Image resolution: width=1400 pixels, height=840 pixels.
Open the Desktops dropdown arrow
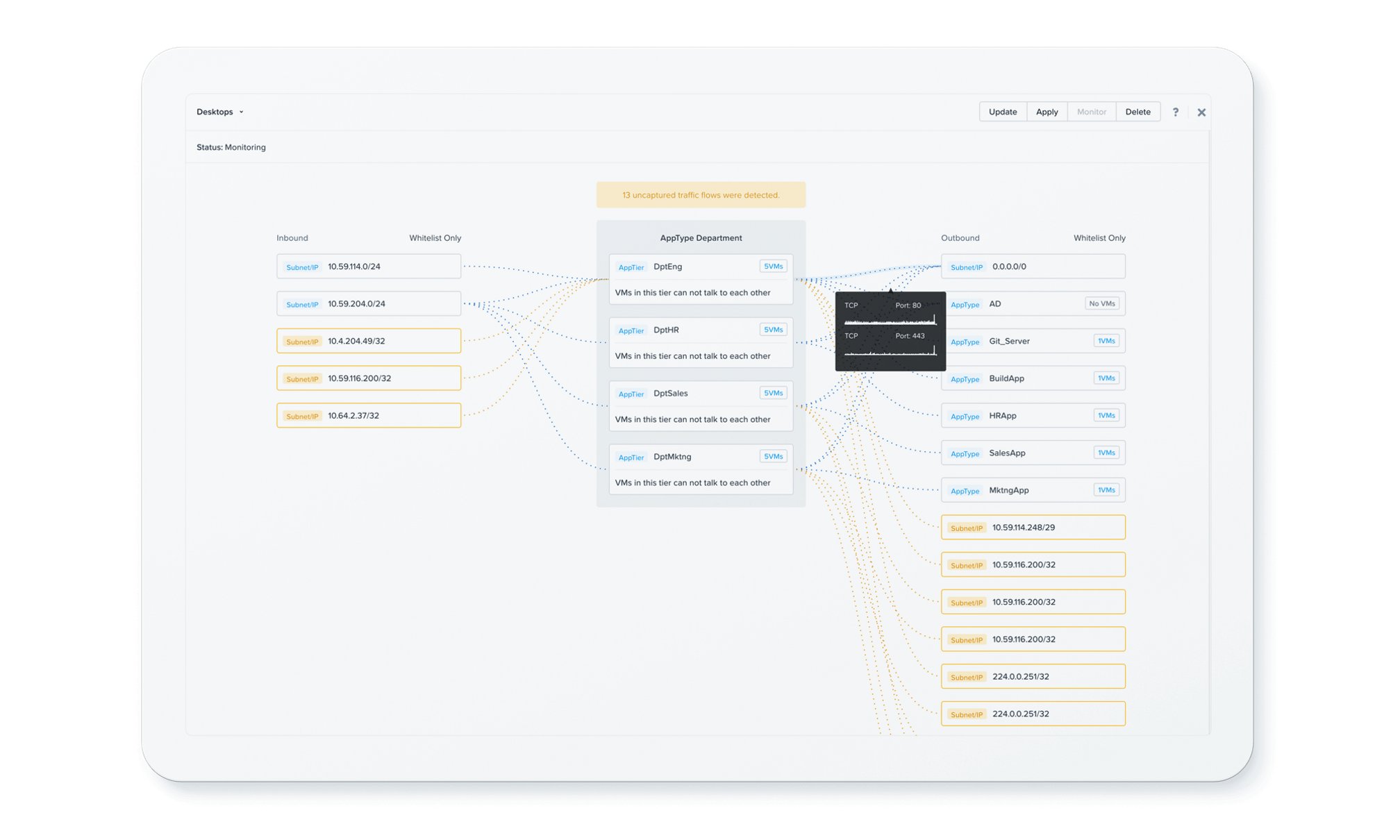241,112
